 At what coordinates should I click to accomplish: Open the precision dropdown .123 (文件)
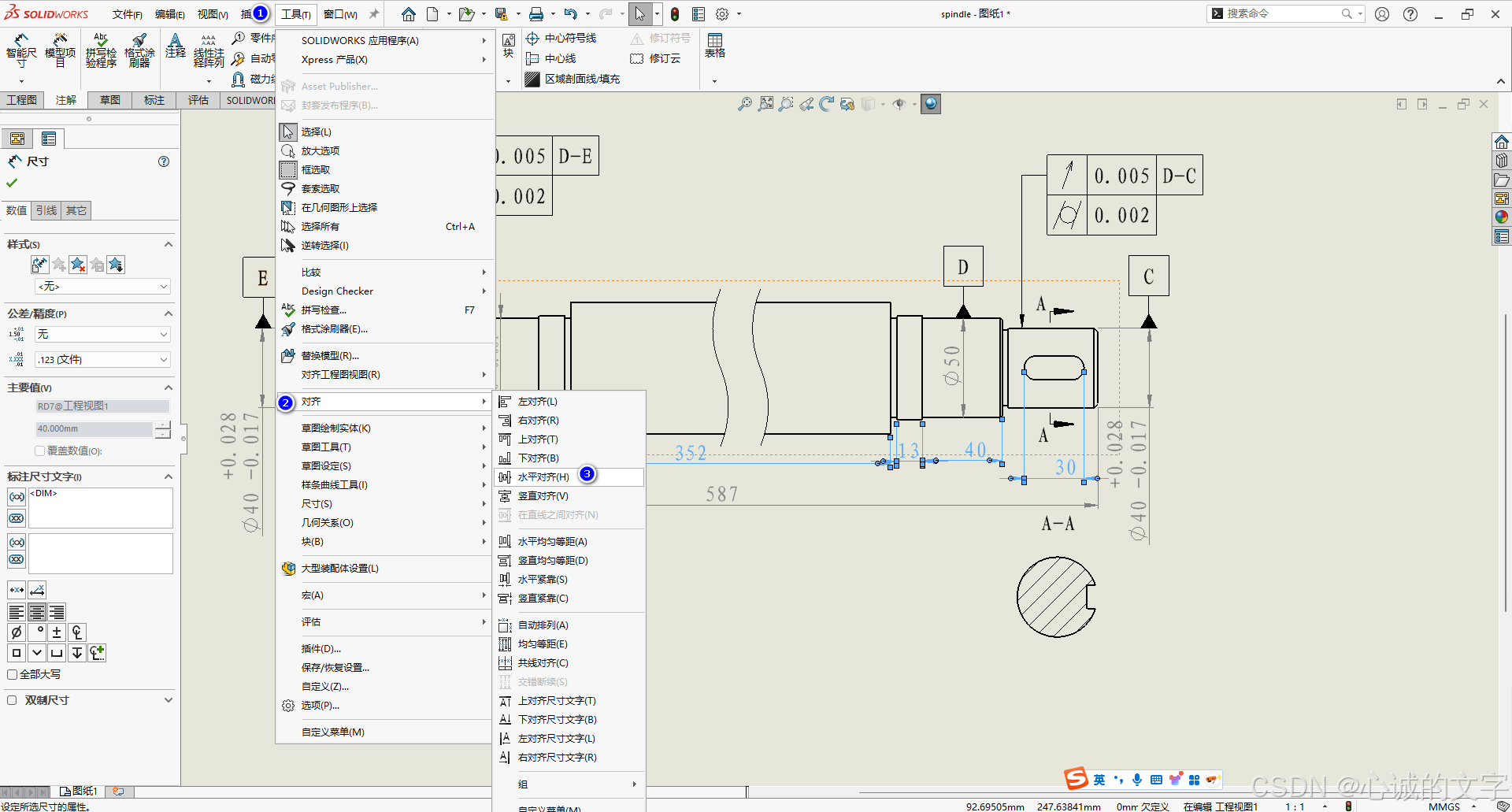coord(102,360)
